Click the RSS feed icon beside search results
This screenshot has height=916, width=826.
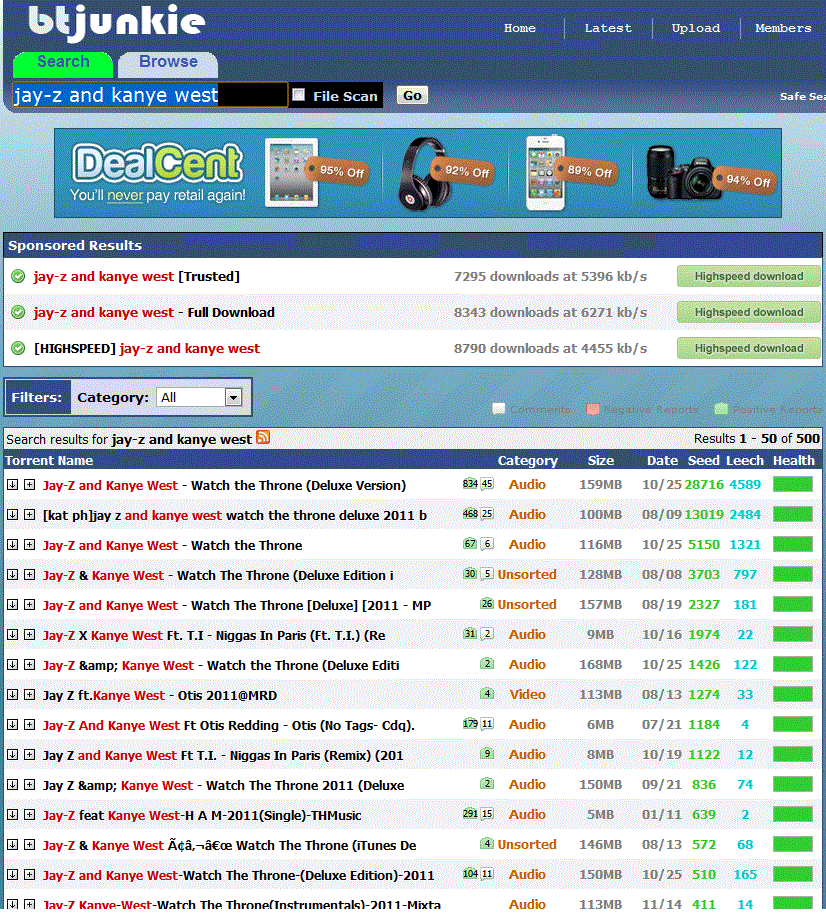262,438
